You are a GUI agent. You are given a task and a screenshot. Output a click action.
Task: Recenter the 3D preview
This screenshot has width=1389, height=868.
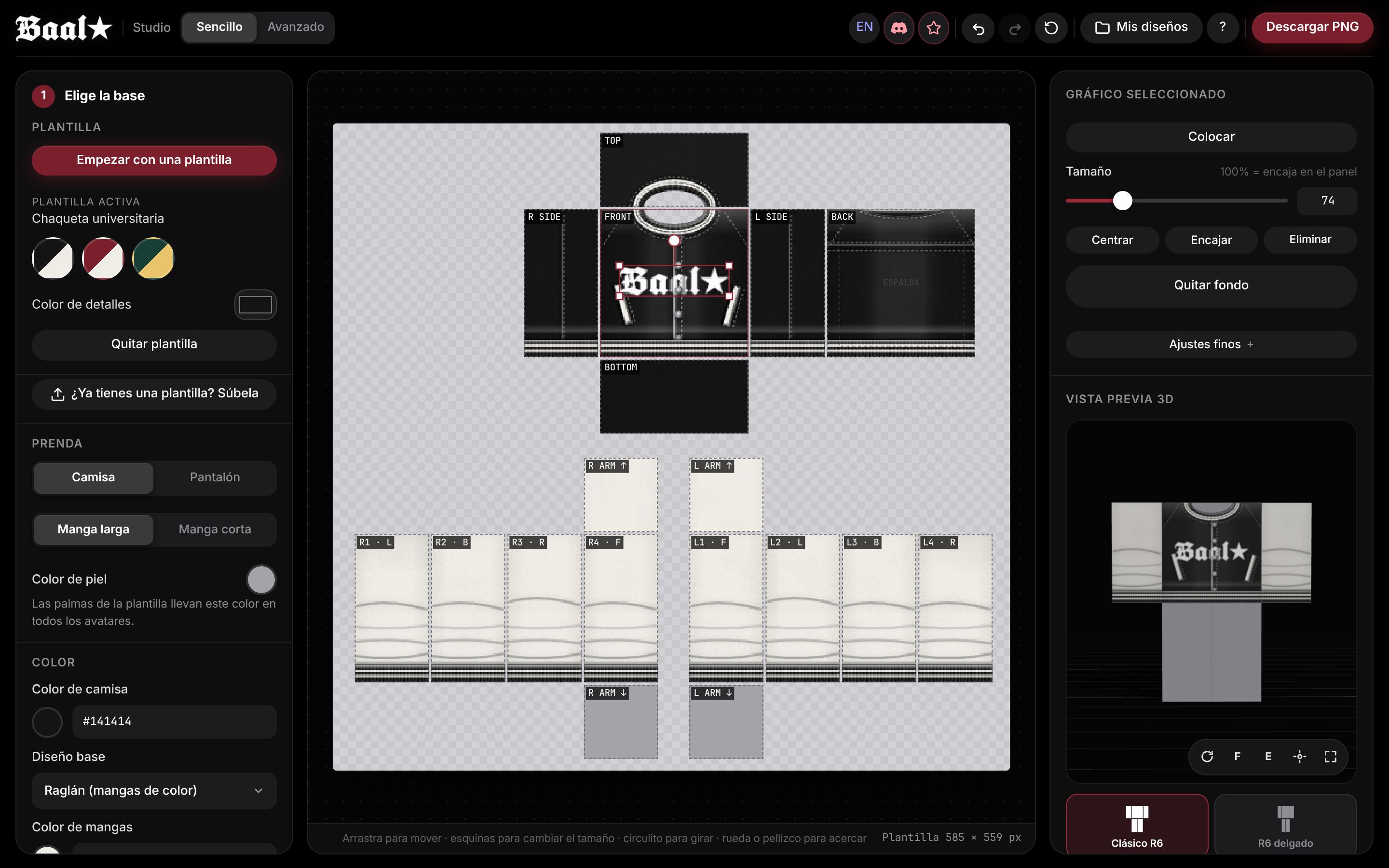pyautogui.click(x=1299, y=757)
